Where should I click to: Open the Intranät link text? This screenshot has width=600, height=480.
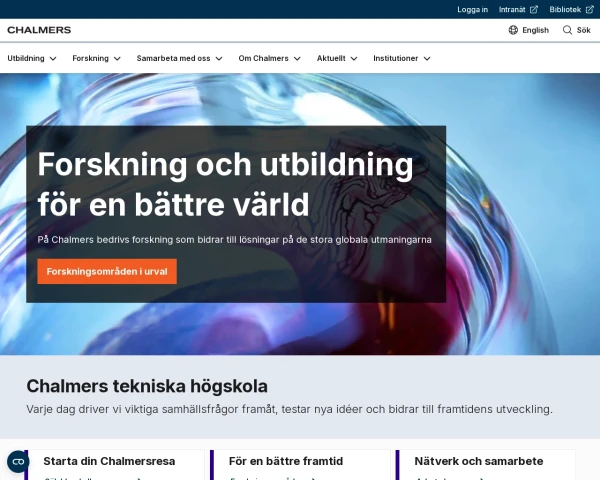click(512, 10)
